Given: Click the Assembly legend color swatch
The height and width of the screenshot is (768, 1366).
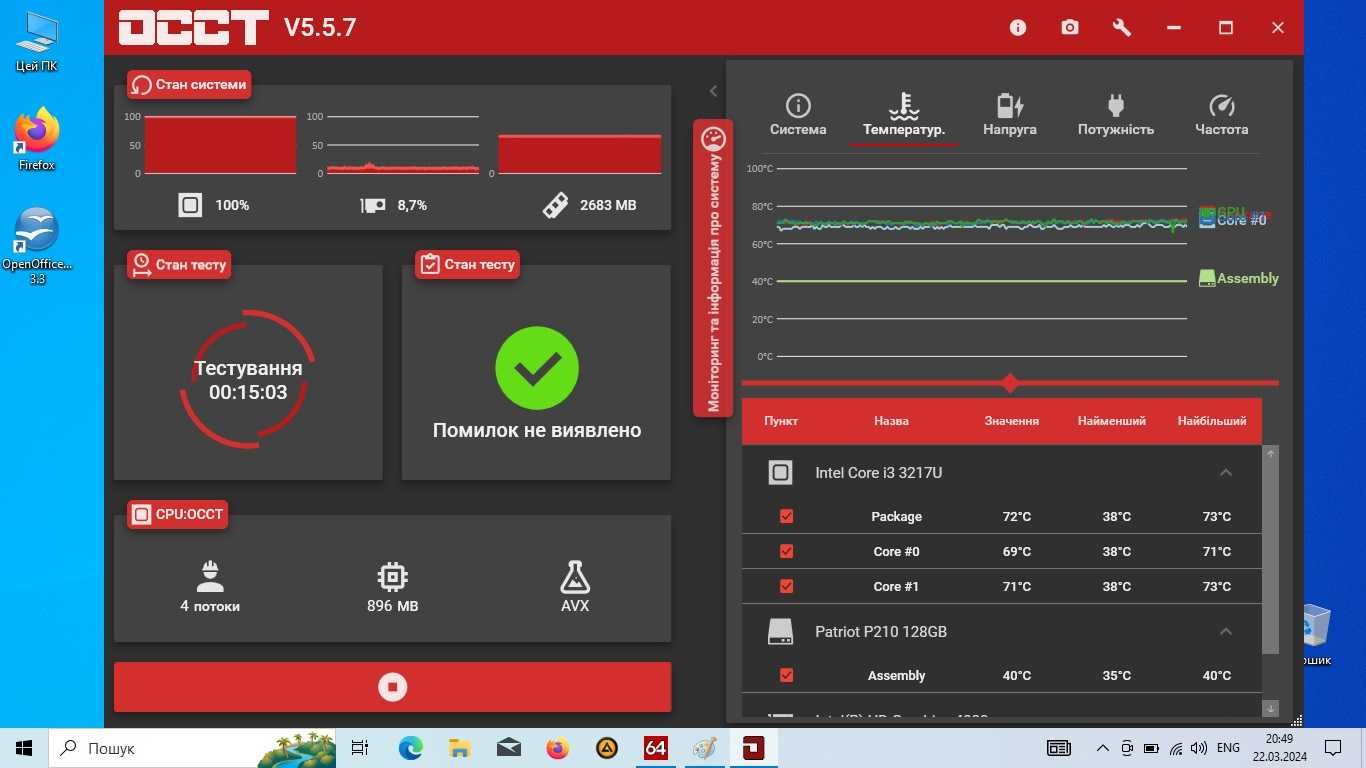Looking at the screenshot, I should 1207,278.
